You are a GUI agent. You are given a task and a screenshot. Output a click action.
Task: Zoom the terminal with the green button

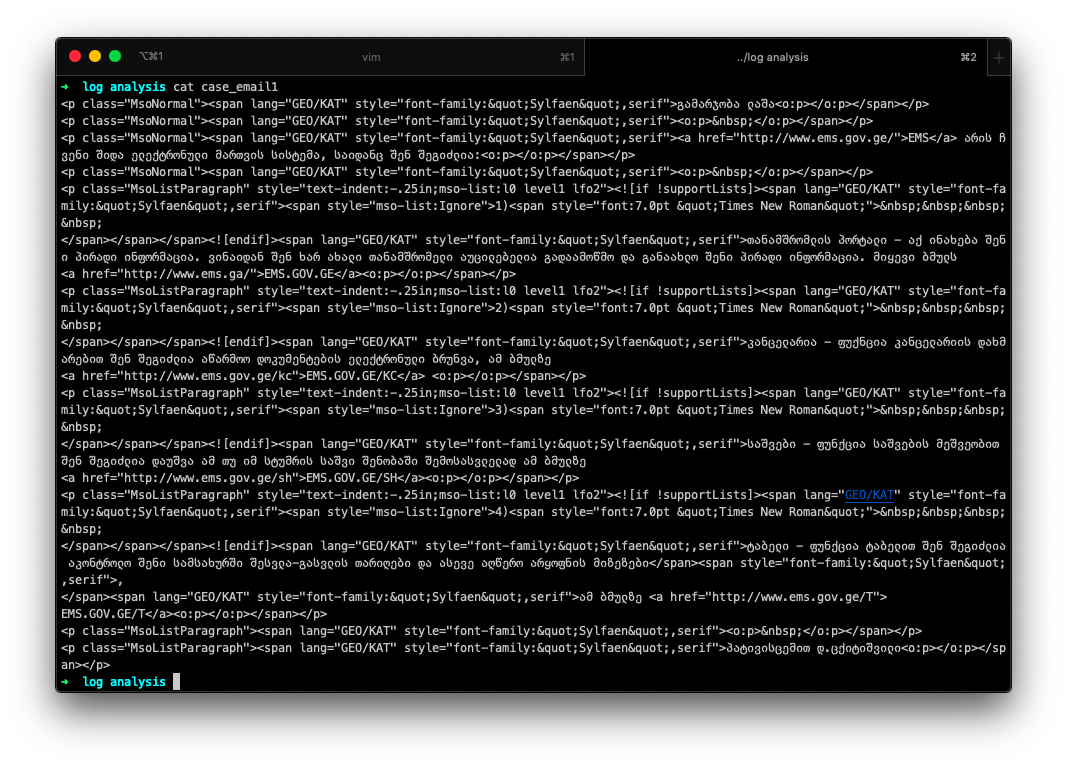pos(115,56)
